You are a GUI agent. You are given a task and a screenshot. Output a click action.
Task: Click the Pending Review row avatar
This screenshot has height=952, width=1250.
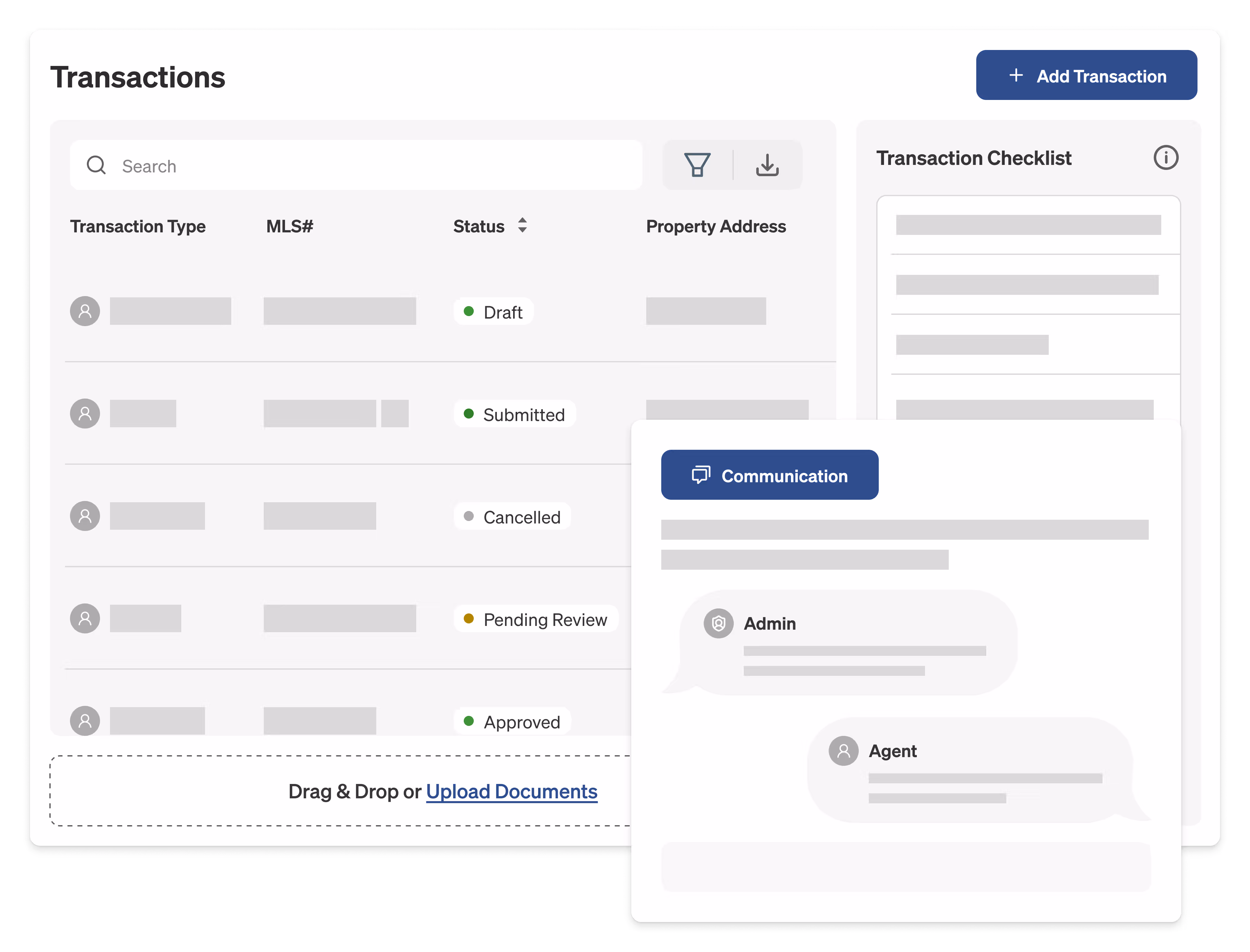point(85,618)
